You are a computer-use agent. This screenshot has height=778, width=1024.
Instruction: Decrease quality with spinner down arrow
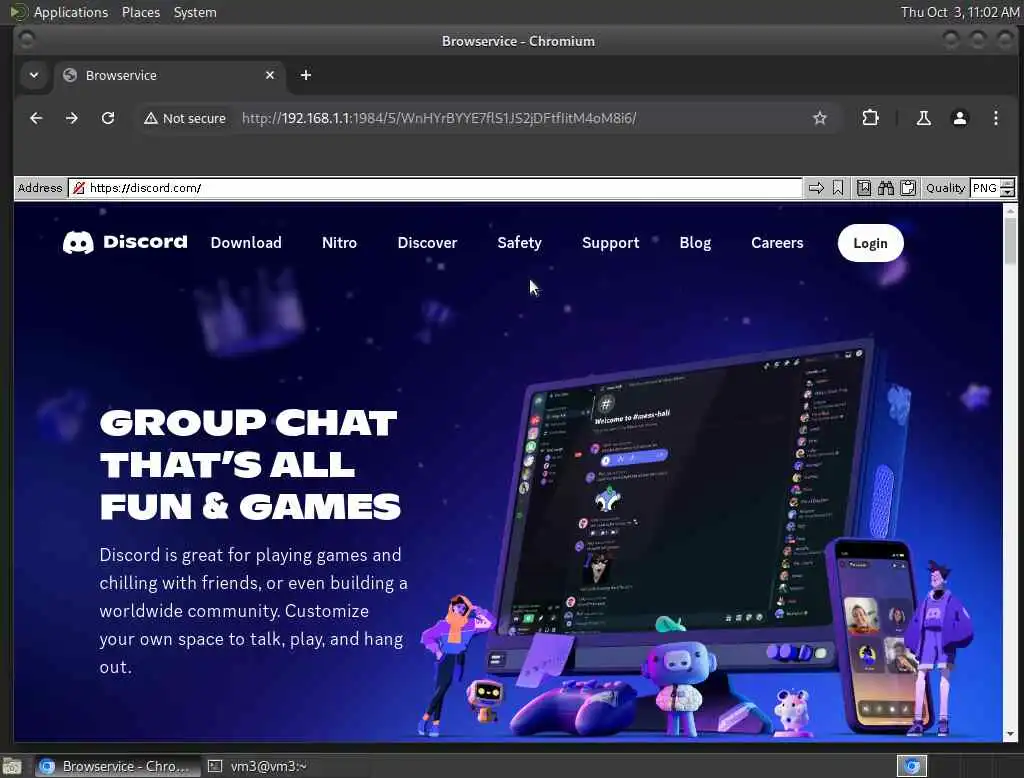click(1008, 193)
